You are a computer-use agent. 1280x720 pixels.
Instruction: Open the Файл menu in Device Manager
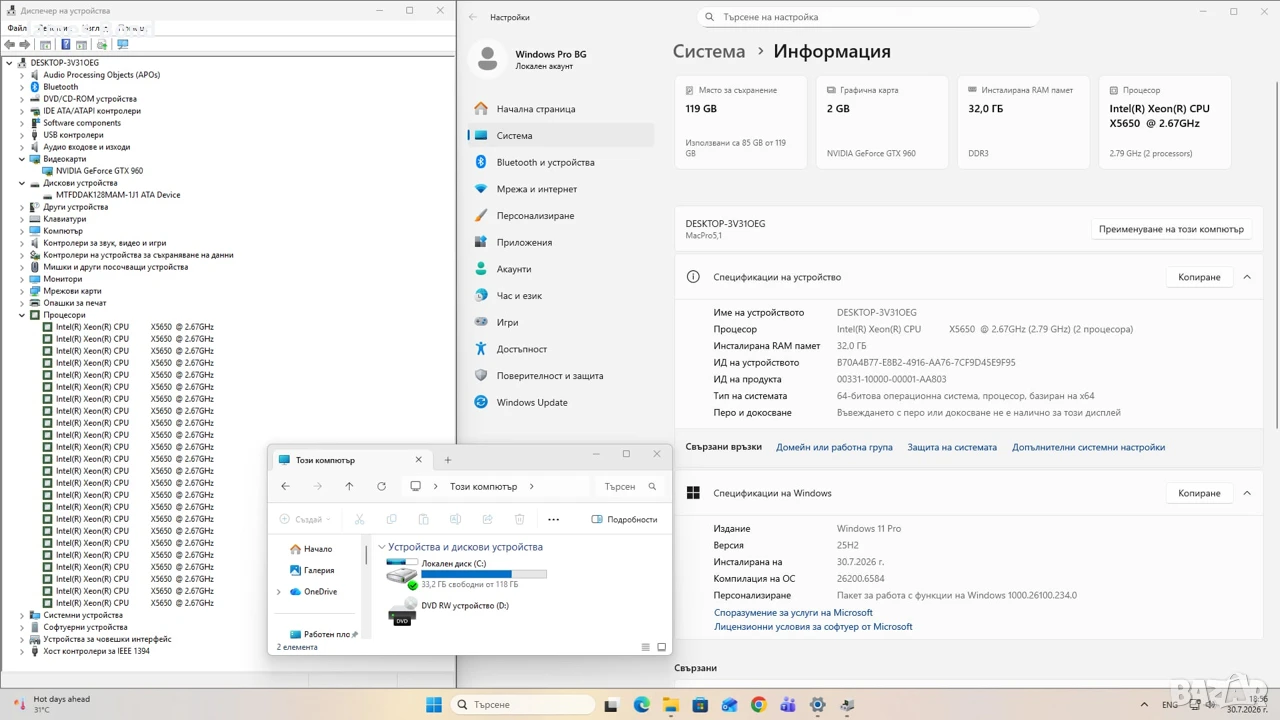17,28
